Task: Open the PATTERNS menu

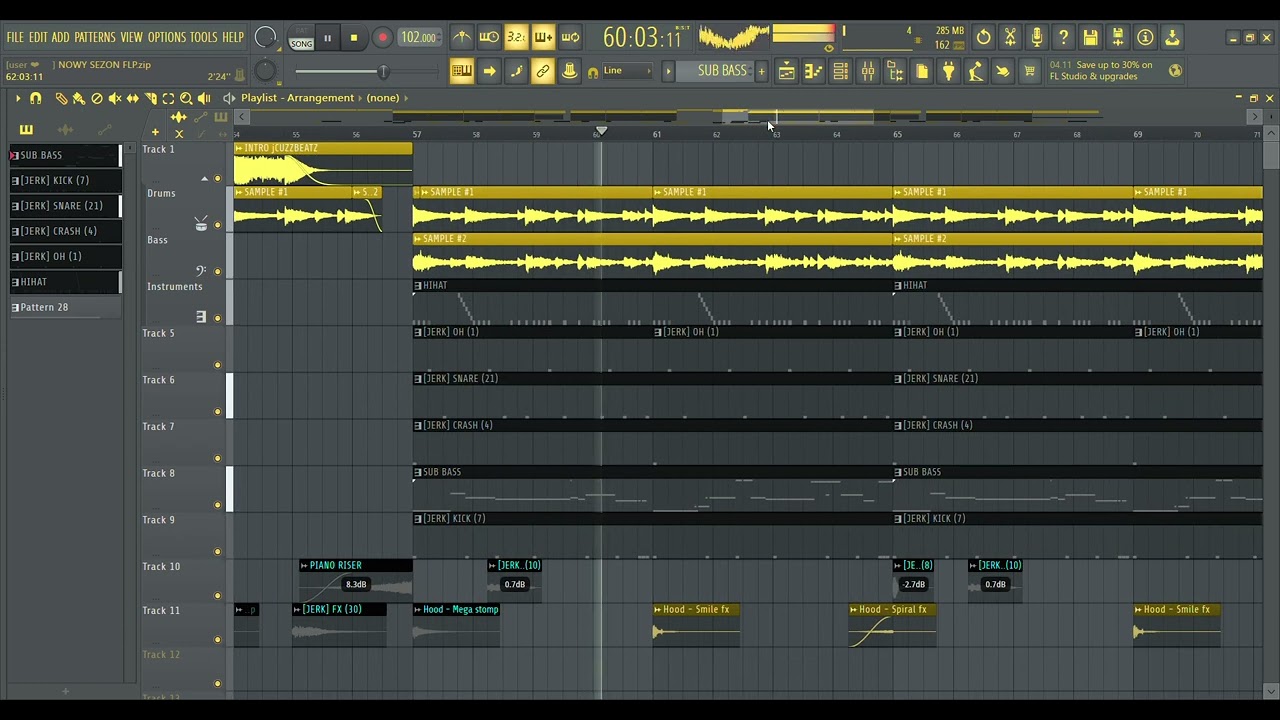Action: coord(95,38)
